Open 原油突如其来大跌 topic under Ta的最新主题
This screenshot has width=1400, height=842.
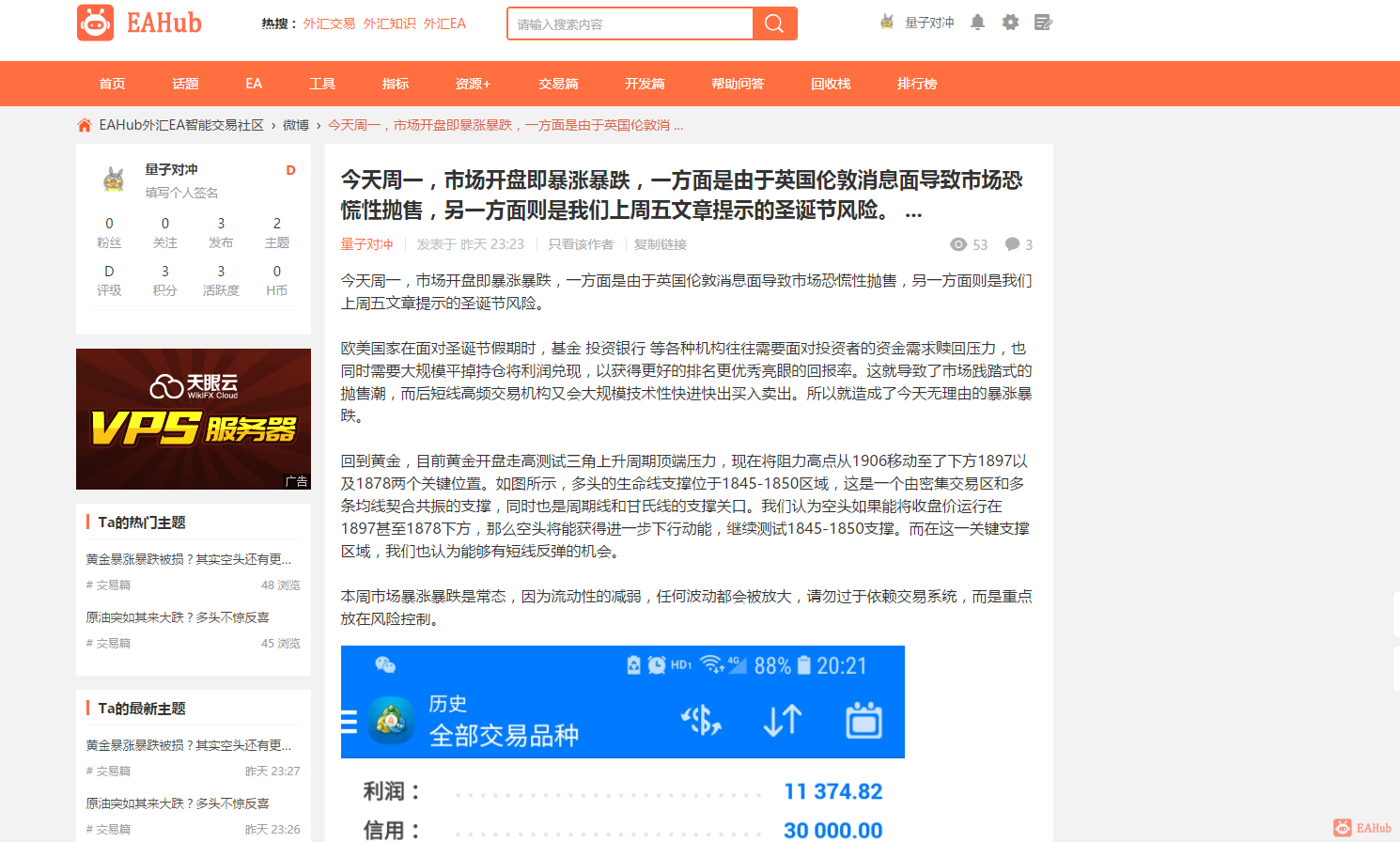pyautogui.click(x=178, y=803)
